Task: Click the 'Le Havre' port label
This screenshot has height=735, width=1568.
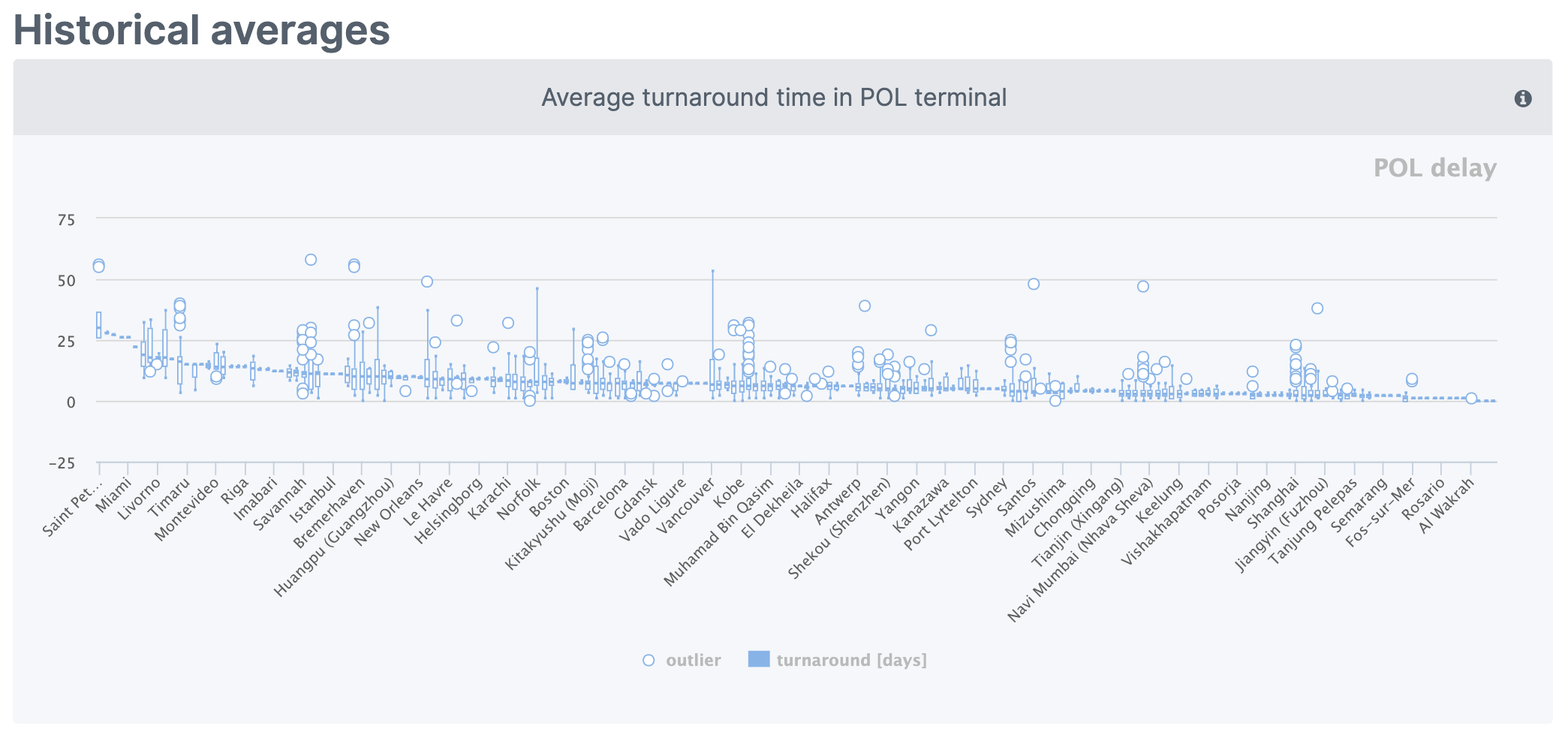Action: click(x=429, y=502)
